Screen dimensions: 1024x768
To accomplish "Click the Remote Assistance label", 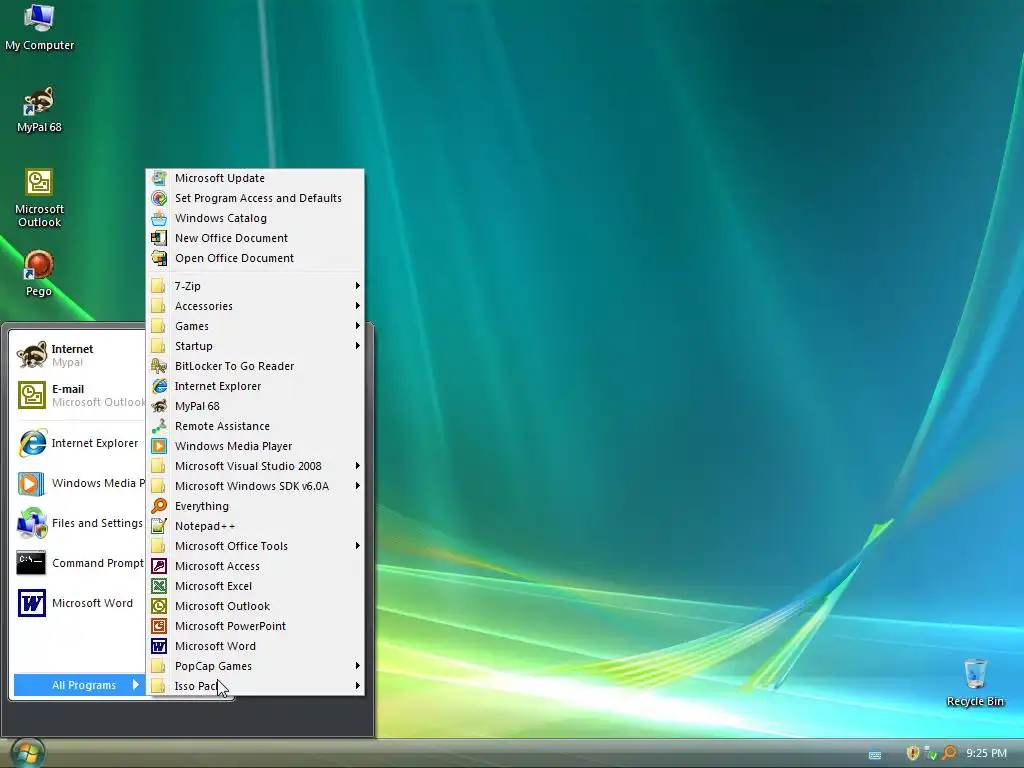I will 222,426.
